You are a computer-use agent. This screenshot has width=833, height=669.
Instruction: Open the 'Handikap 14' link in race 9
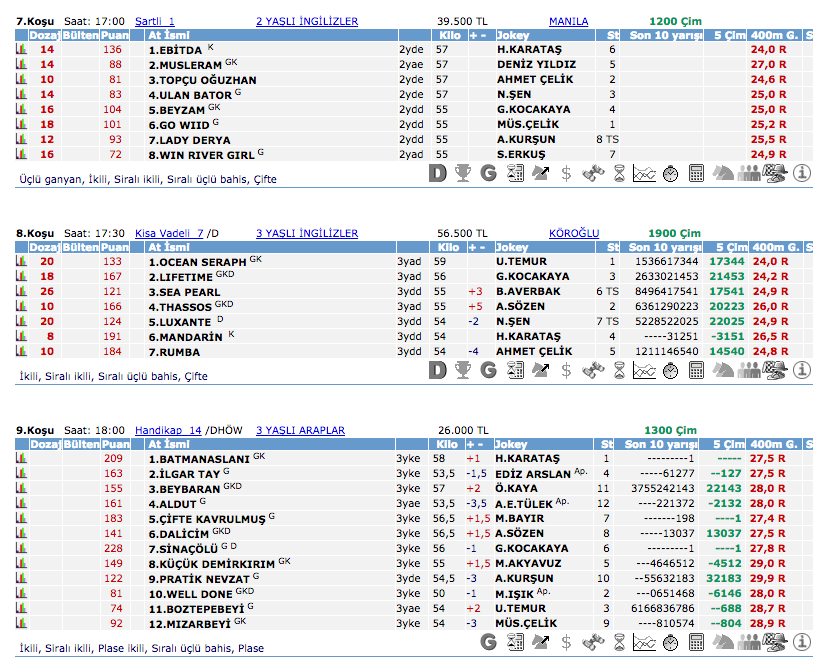168,430
